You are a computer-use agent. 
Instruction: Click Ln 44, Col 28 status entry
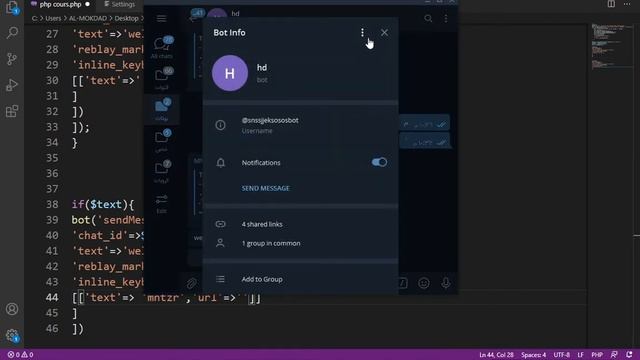[x=496, y=355]
